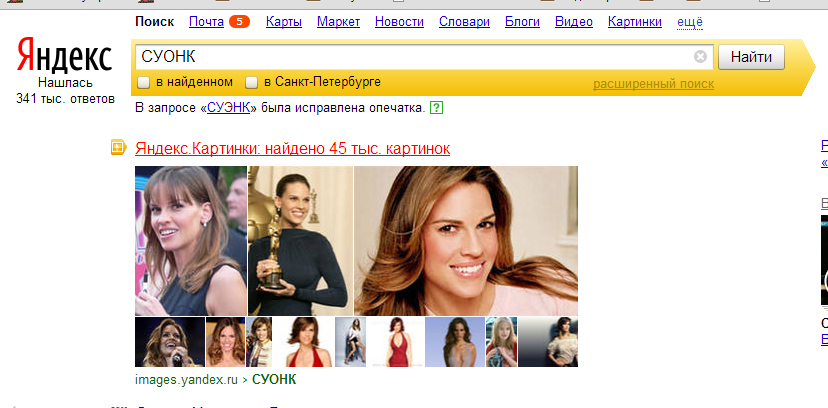828x408 pixels.
Task: Open thumbnail of woman holding golden statuette
Action: point(300,240)
